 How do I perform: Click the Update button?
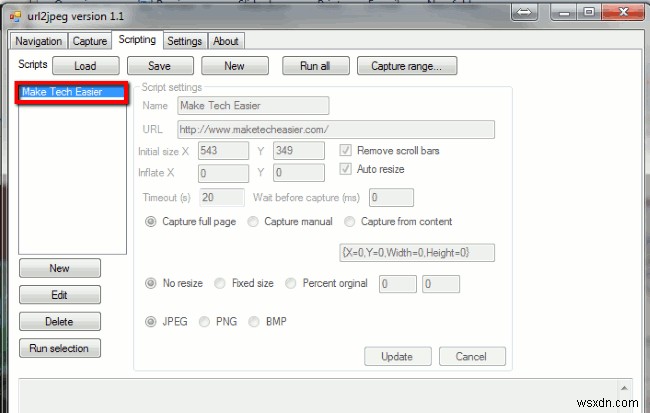pyautogui.click(x=398, y=356)
